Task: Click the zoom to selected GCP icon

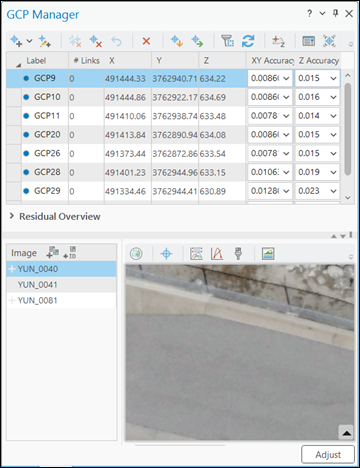Action: [329, 41]
